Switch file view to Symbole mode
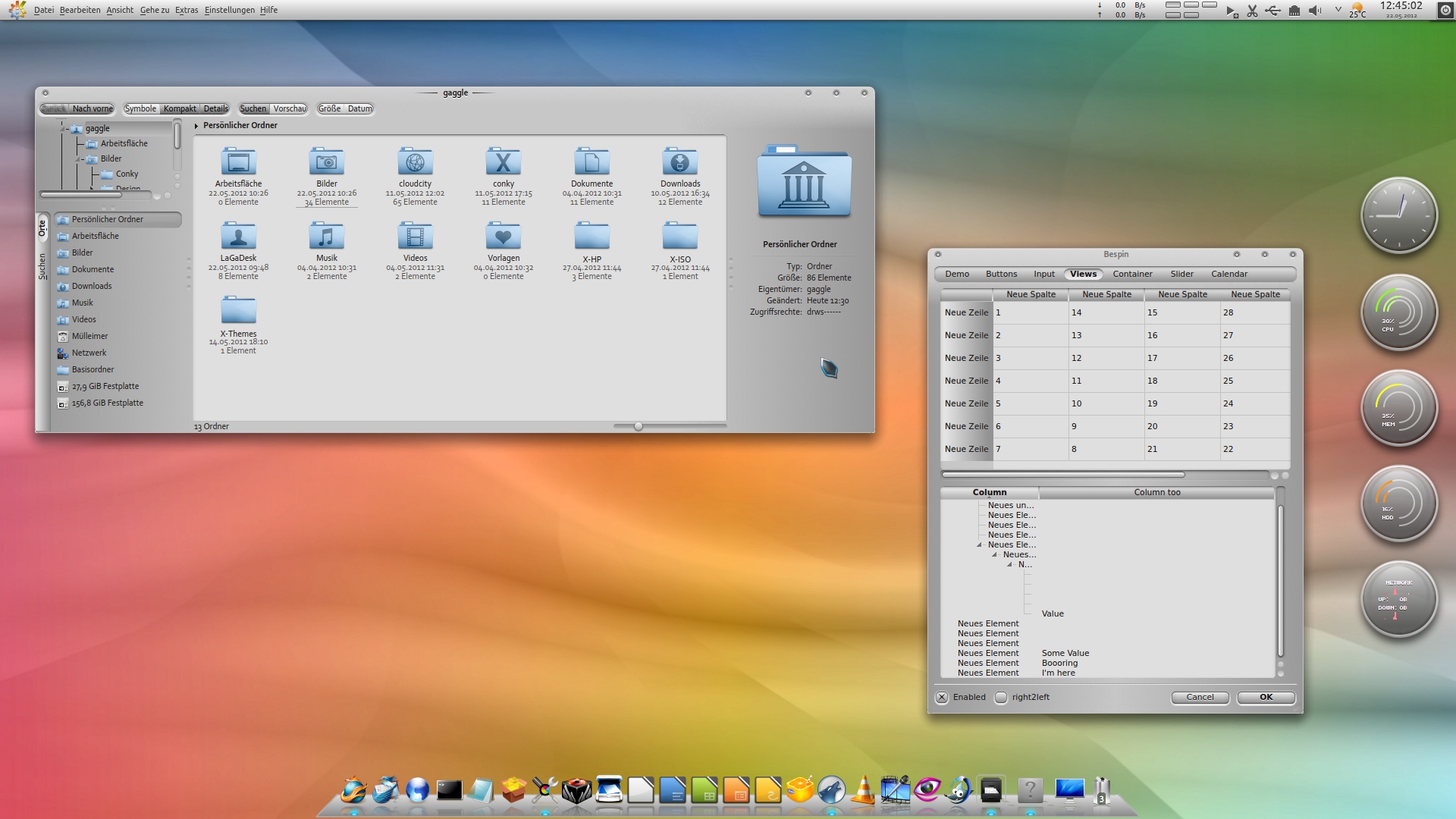 140,108
